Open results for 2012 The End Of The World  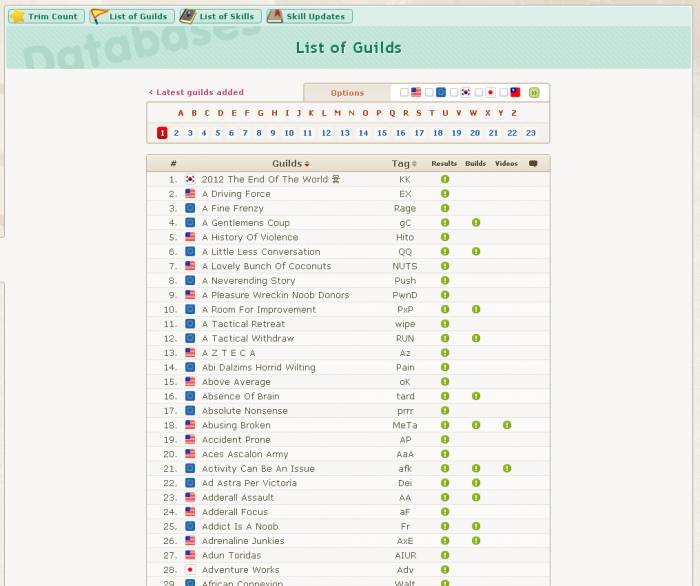click(445, 179)
